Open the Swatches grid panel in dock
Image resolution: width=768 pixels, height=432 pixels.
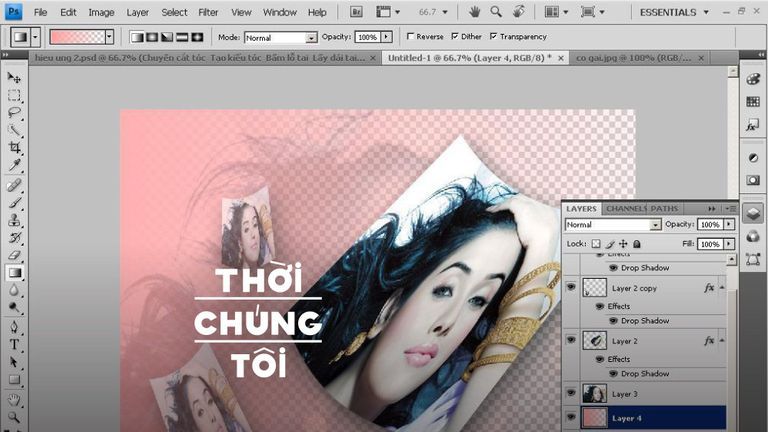pos(753,102)
